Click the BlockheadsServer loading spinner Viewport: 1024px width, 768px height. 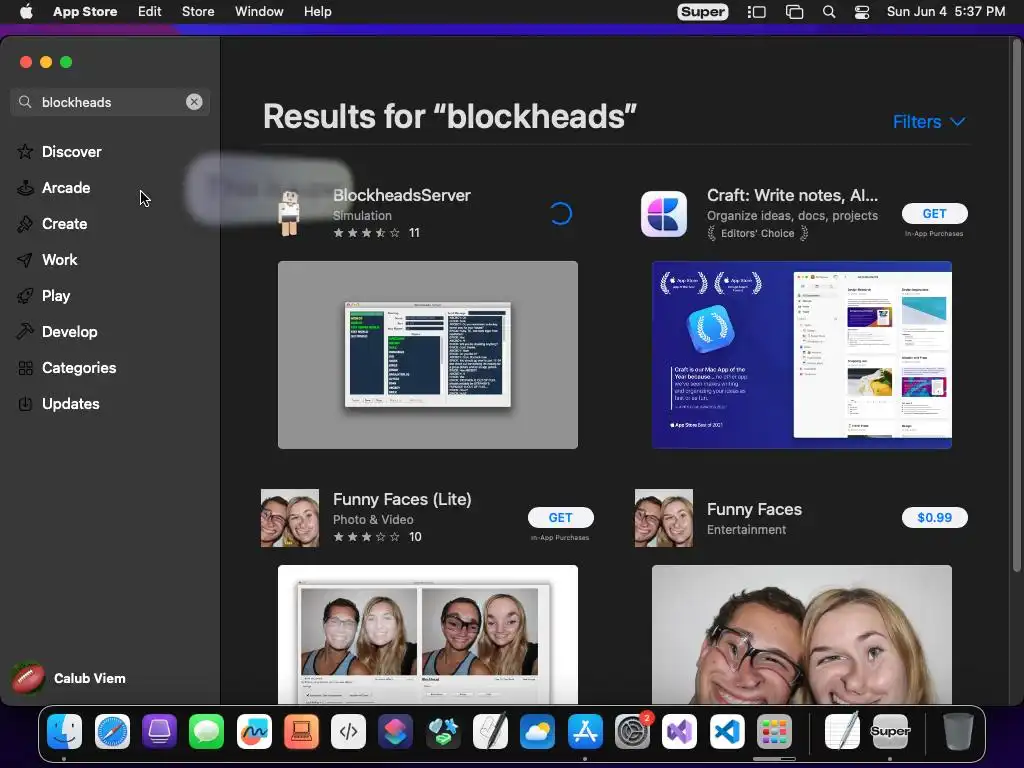point(561,214)
